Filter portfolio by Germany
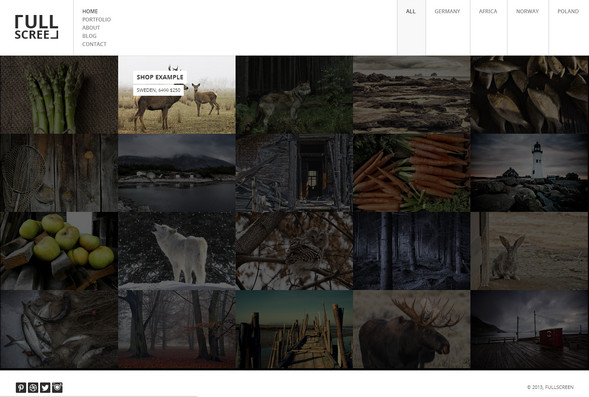The width and height of the screenshot is (589, 397). (447, 11)
